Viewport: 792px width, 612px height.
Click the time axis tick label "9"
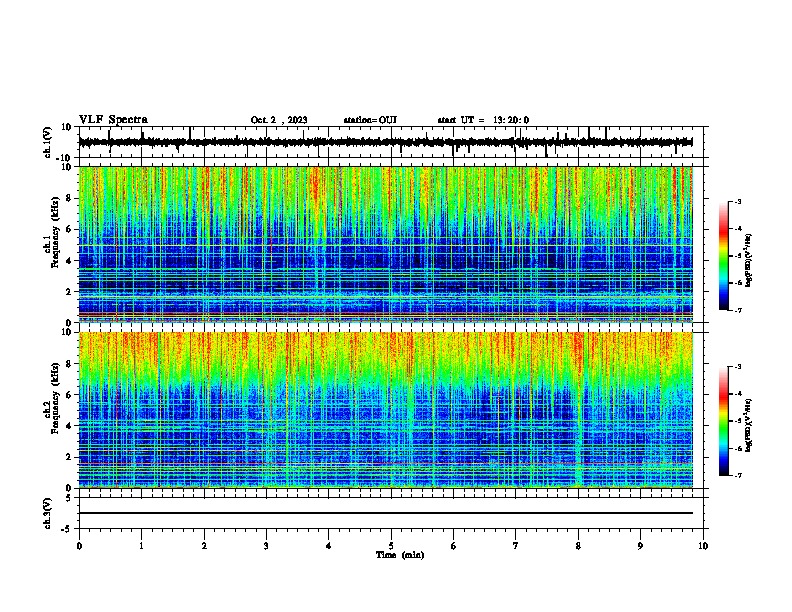[x=640, y=546]
